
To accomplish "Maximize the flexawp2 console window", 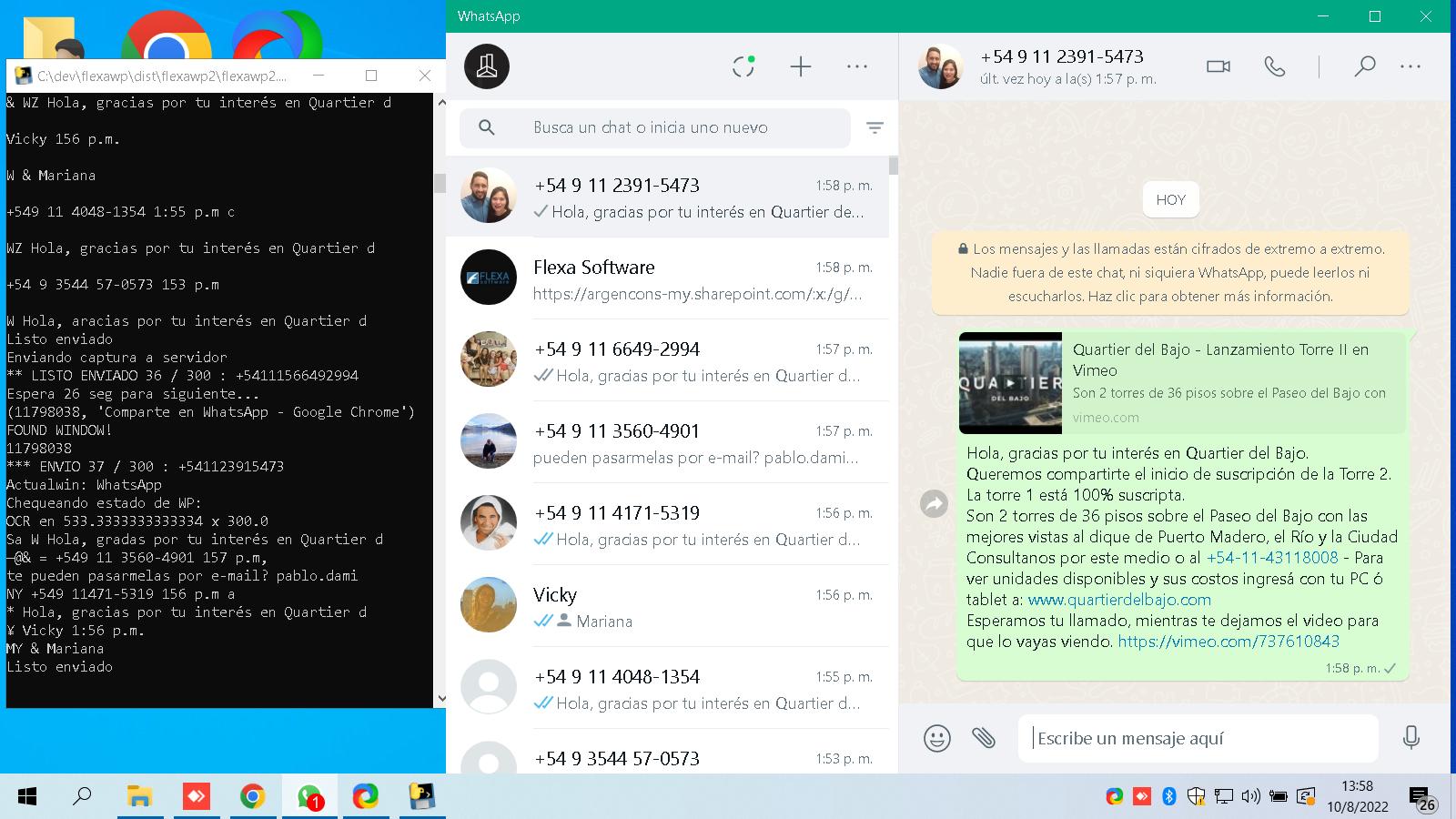I will pos(371,76).
